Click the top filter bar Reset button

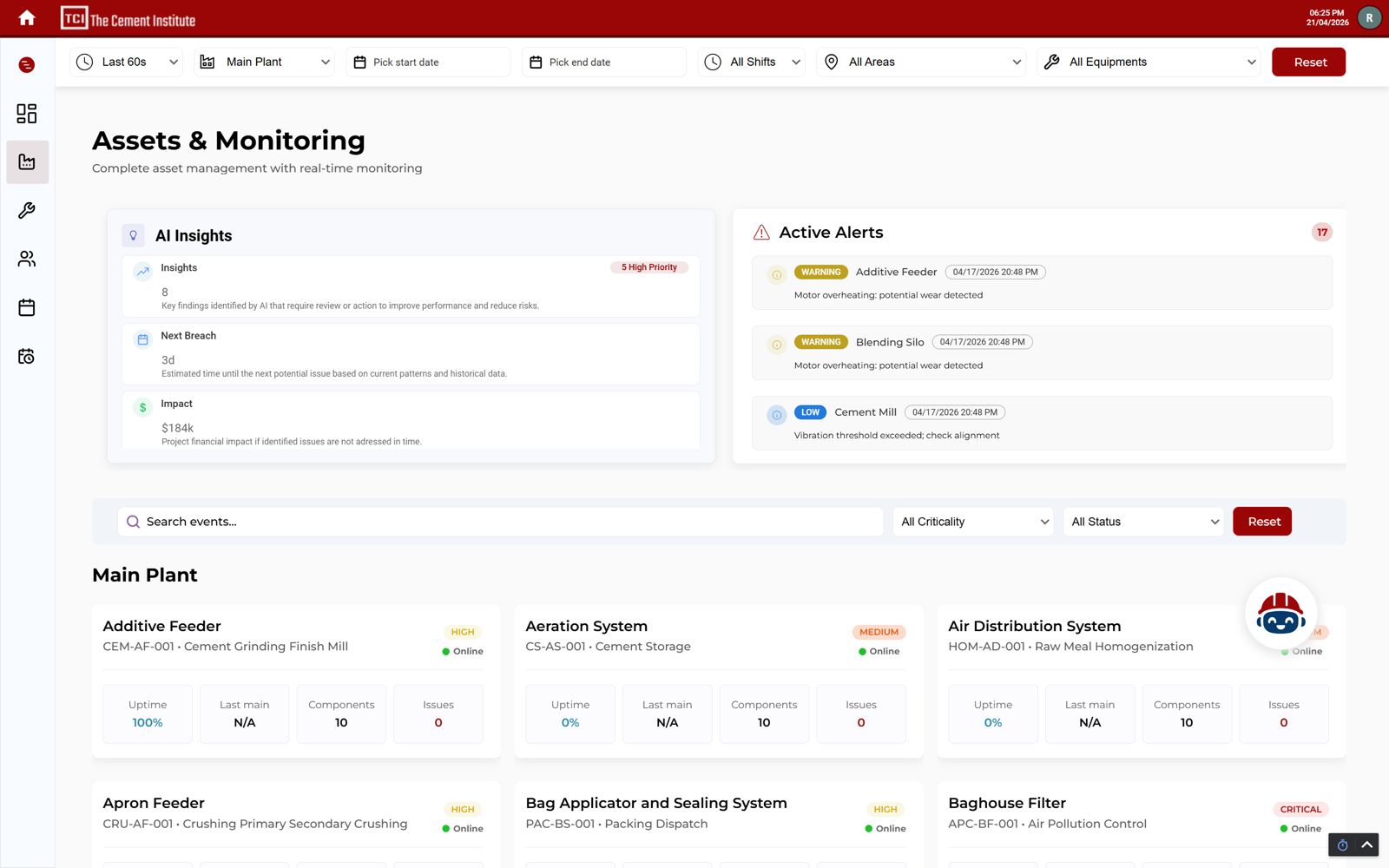[x=1309, y=62]
